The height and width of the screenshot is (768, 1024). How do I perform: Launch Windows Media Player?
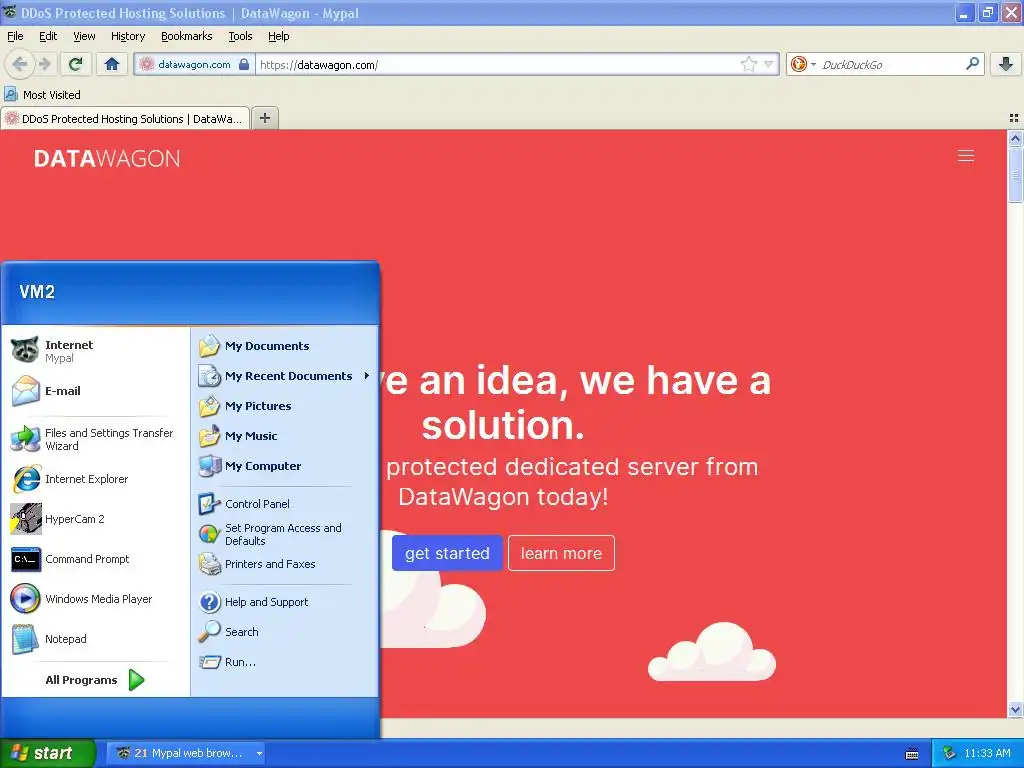(x=97, y=600)
